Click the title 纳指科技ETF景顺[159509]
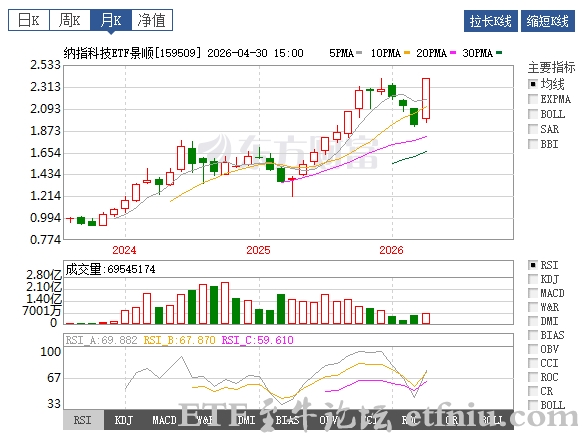The height and width of the screenshot is (440, 583). (132, 53)
